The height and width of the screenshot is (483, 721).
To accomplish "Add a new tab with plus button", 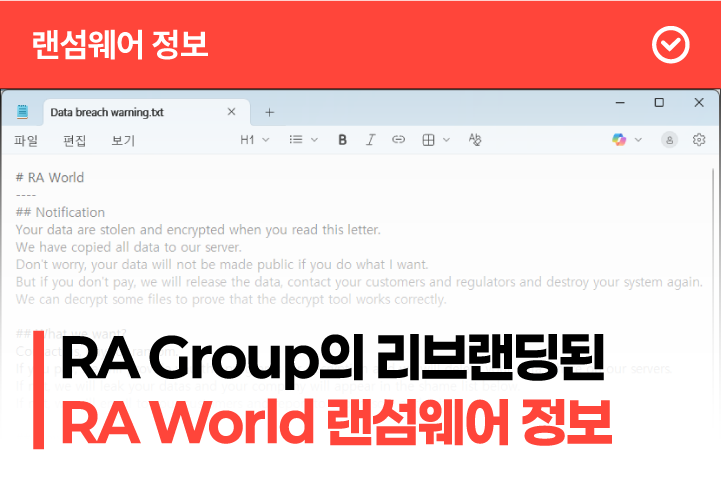I will click(269, 112).
